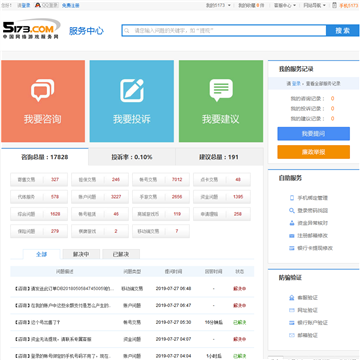Open the category box with count 327
The width and height of the screenshot is (360, 360).
(39, 179)
